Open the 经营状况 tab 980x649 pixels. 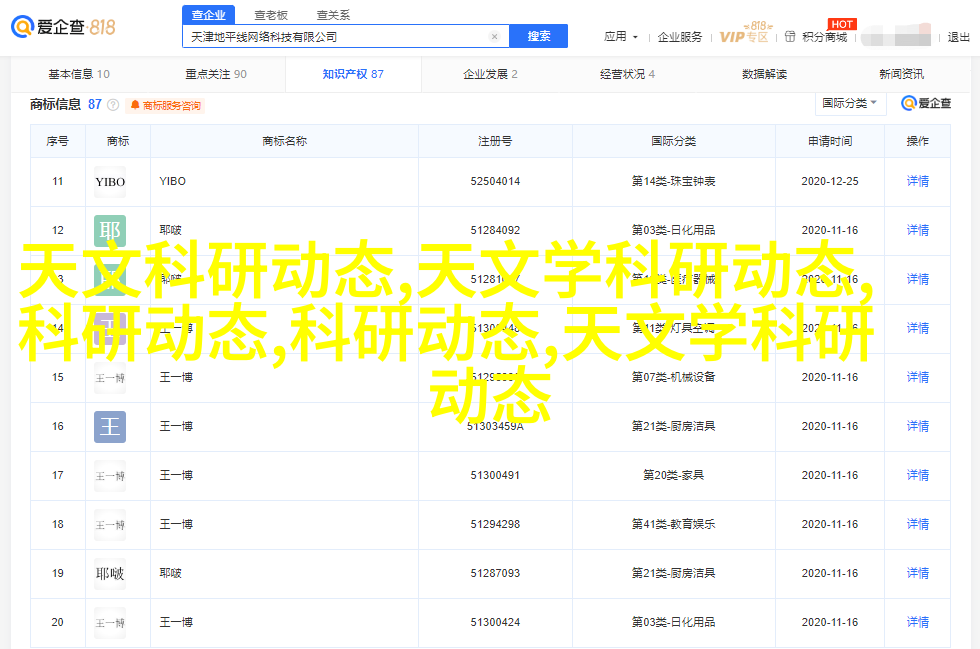coord(627,74)
